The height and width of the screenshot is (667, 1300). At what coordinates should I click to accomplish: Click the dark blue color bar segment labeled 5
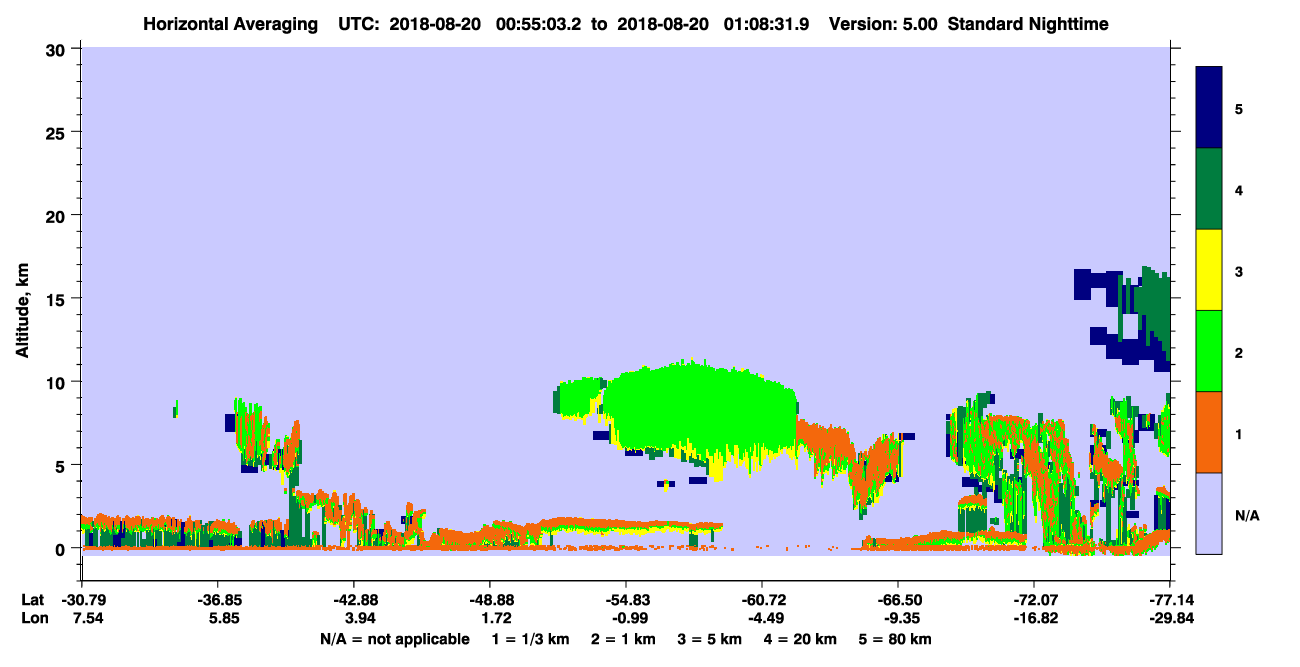click(x=1209, y=108)
